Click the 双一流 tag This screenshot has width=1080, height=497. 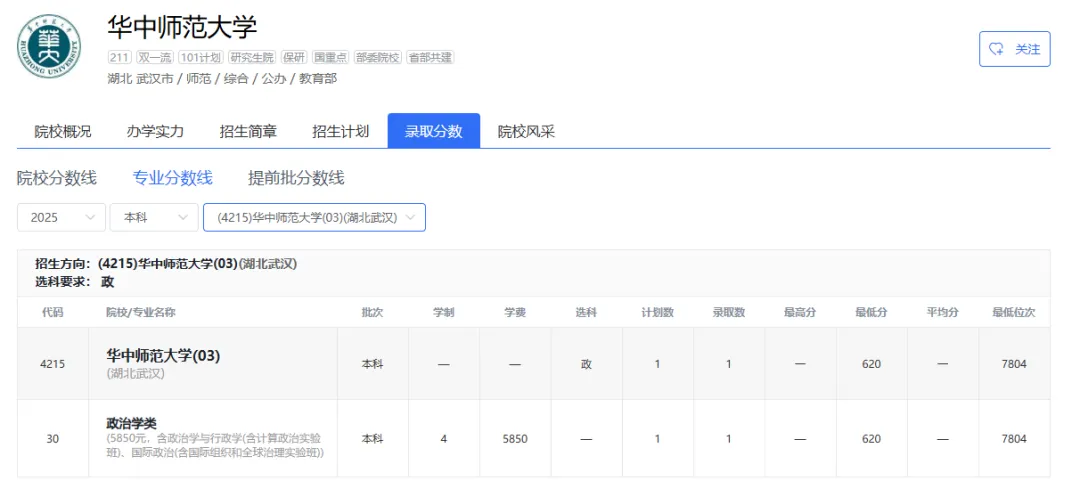click(154, 57)
